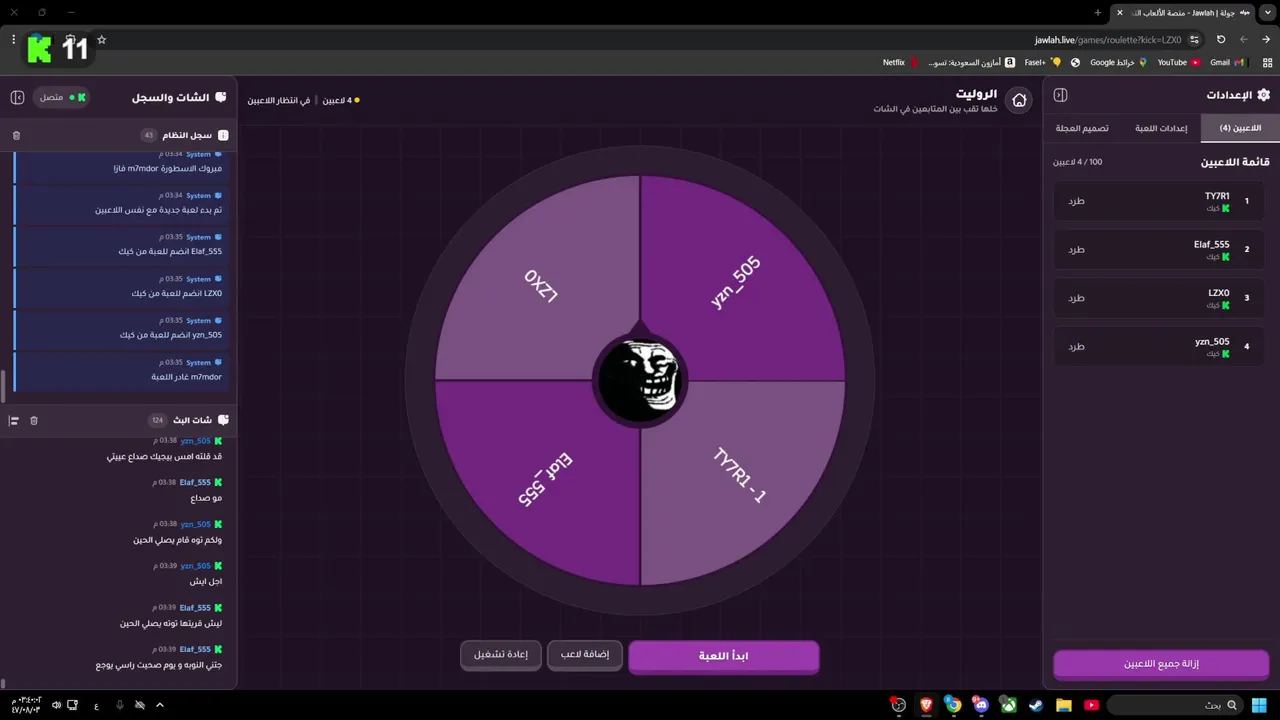Open a new browser tab with plus
The width and height of the screenshot is (1280, 720).
coord(1097,13)
